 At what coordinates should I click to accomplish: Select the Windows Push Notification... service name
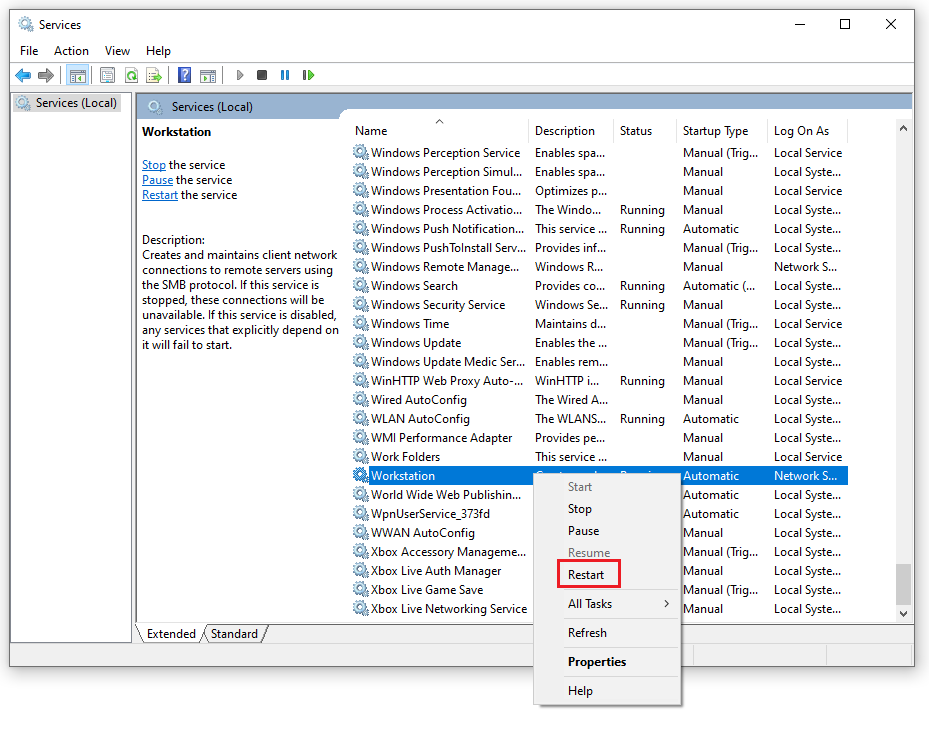click(x=447, y=229)
